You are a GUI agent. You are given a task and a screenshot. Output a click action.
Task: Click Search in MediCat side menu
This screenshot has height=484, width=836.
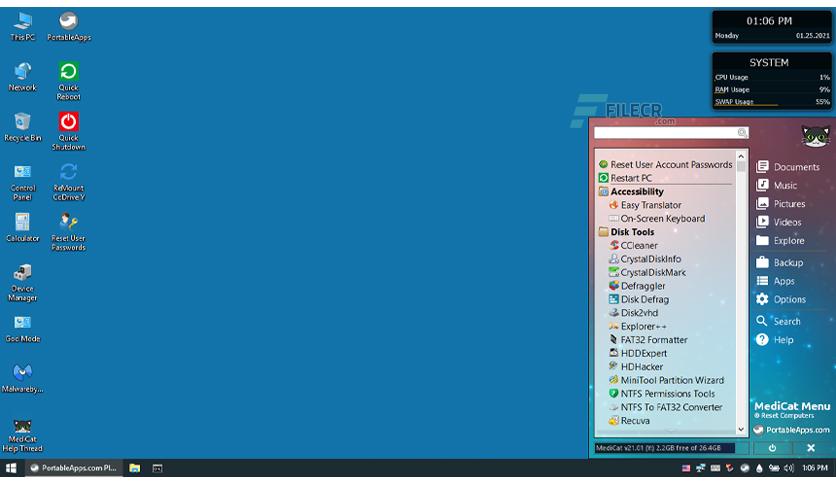(778, 321)
